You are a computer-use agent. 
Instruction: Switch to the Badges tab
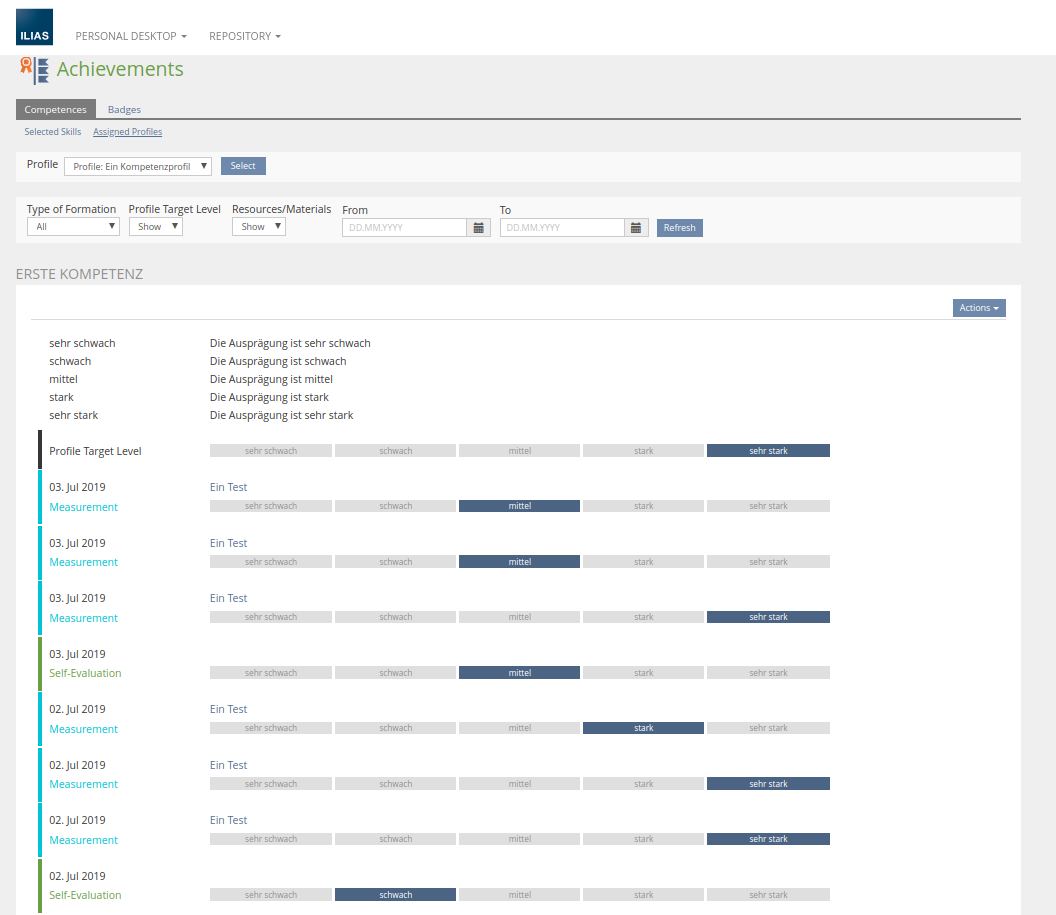tap(124, 110)
